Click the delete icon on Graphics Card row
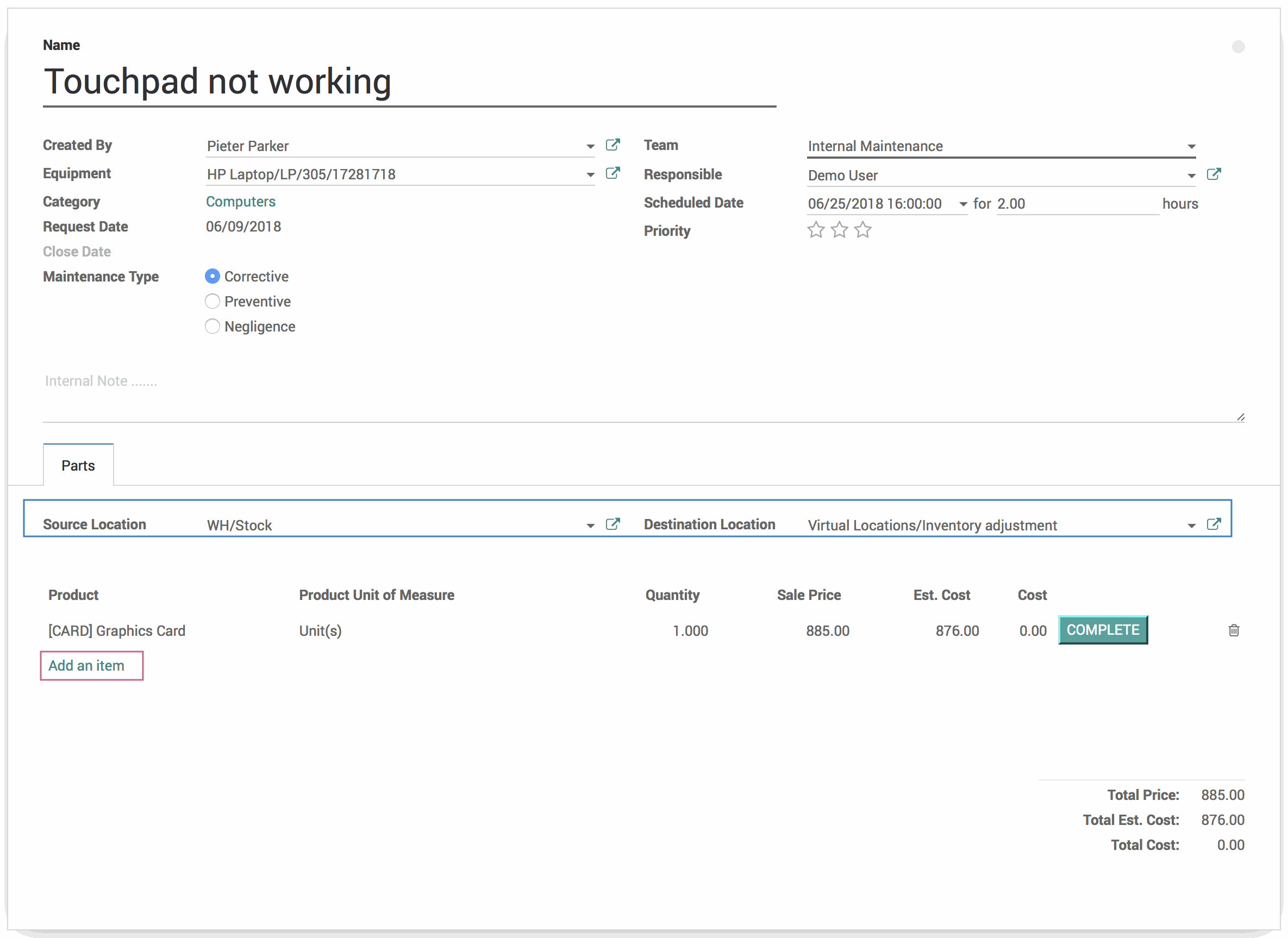 (x=1232, y=630)
